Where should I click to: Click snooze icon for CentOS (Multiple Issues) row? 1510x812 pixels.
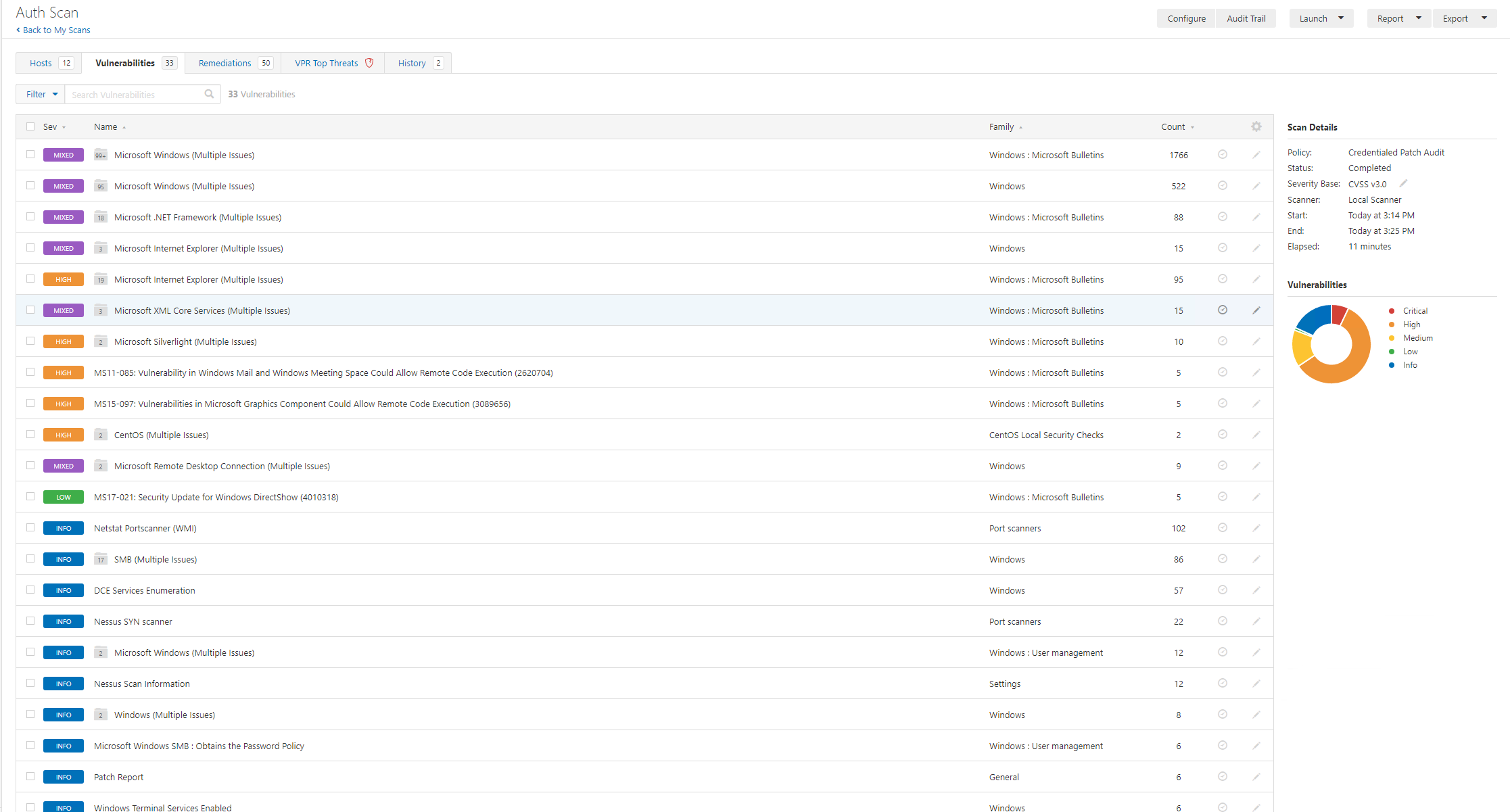[1223, 434]
